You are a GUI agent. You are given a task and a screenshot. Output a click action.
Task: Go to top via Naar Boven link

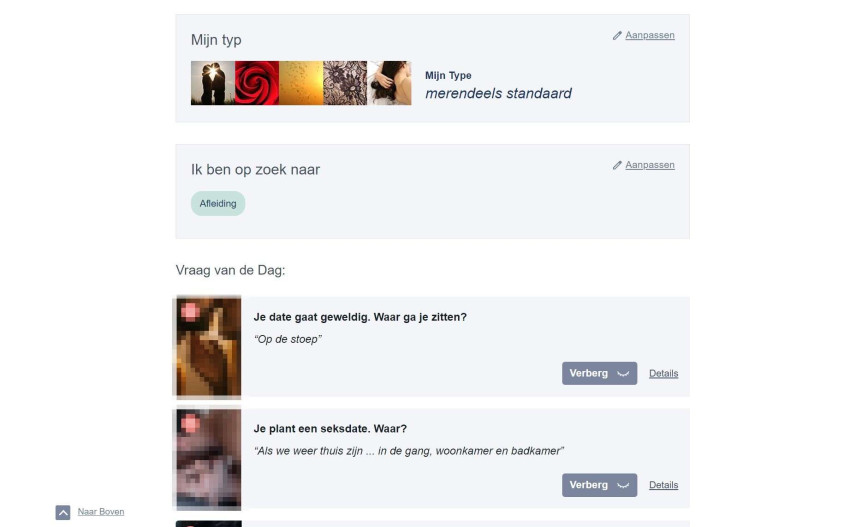pos(101,512)
